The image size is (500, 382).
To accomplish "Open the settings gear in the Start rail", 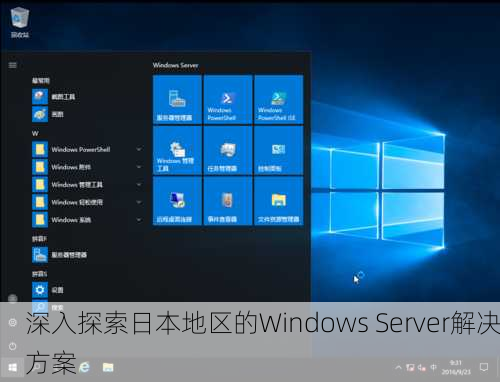I will click(x=13, y=322).
